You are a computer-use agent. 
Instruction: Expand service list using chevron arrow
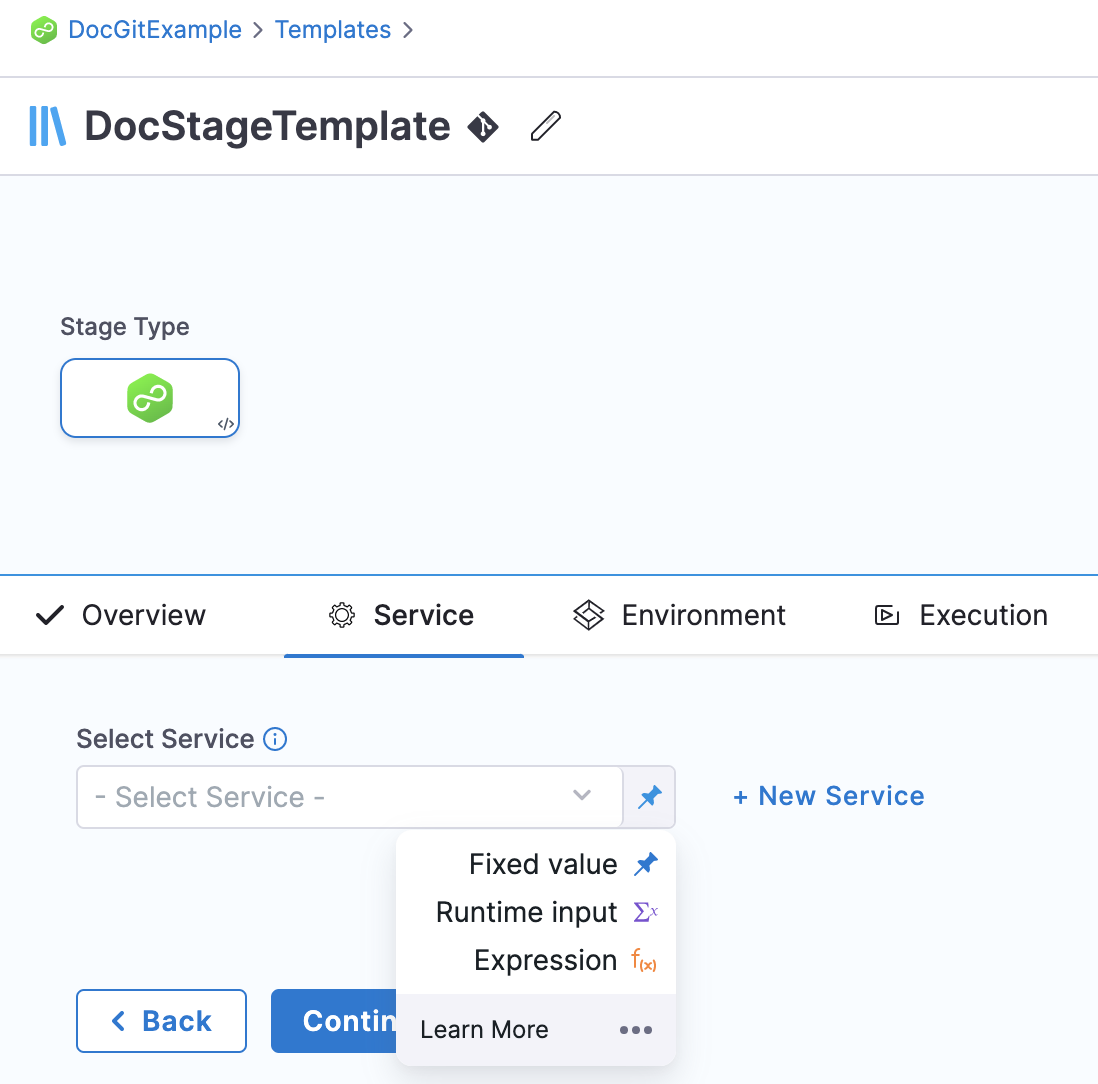pos(582,796)
